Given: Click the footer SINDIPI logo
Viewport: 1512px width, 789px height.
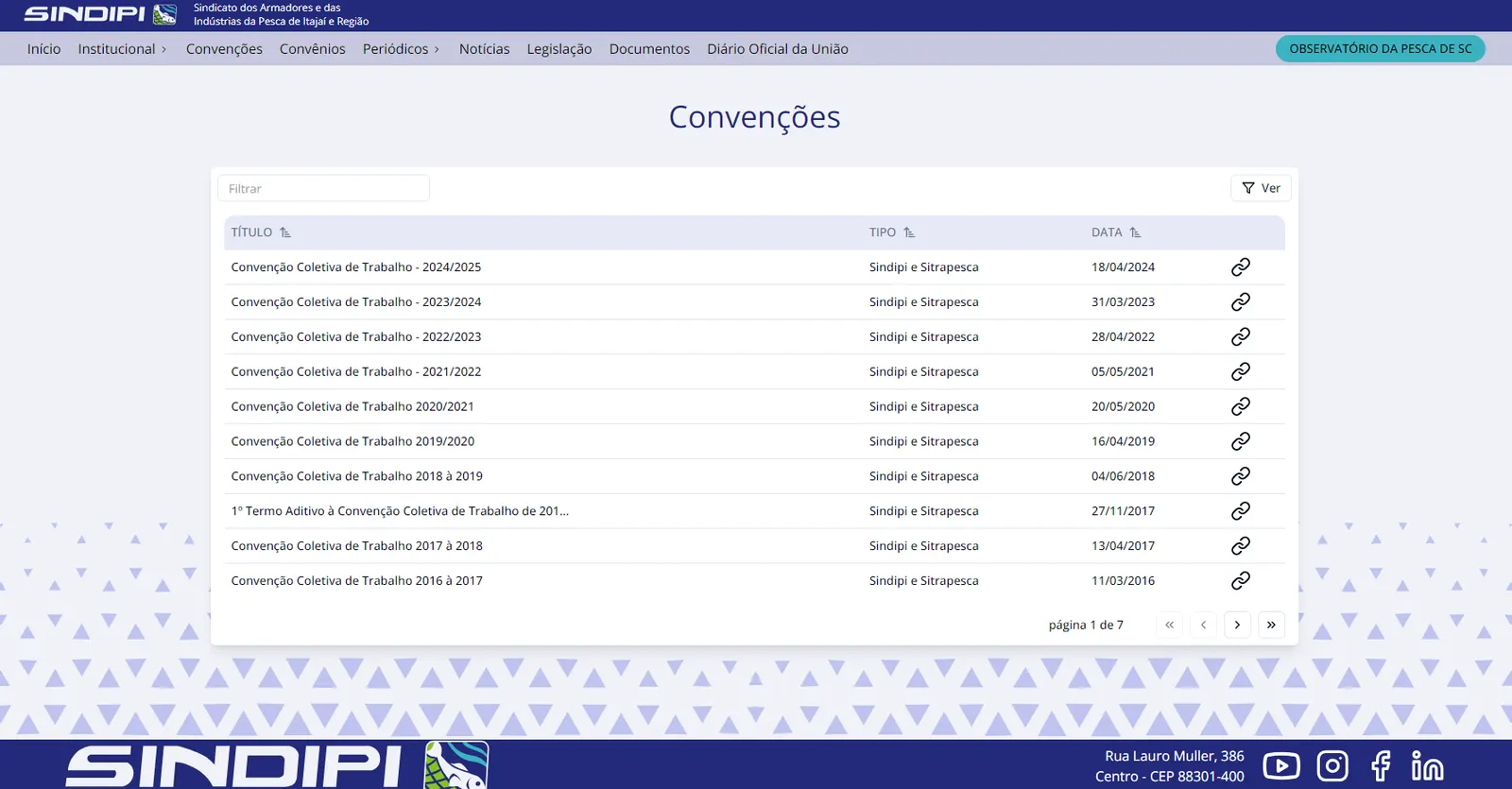Looking at the screenshot, I should click(277, 765).
